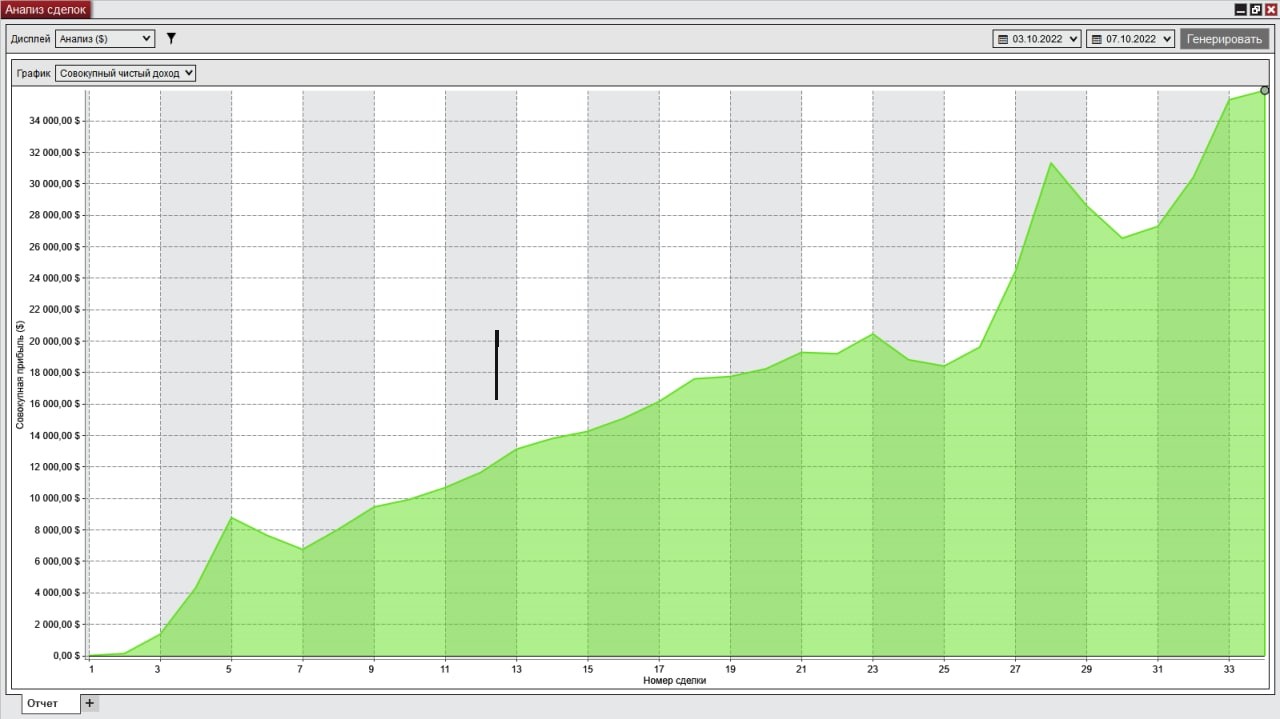The width and height of the screenshot is (1280, 719).
Task: Expand the График dropdown Совокупный чистый доход
Action: [x=126, y=73]
